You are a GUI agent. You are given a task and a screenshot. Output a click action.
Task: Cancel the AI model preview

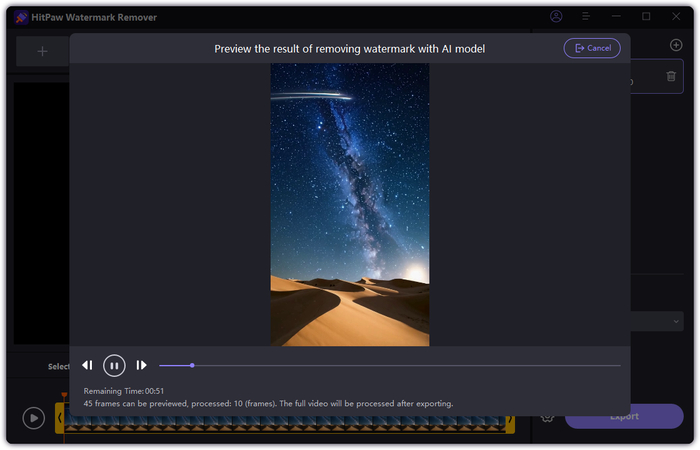coord(592,48)
